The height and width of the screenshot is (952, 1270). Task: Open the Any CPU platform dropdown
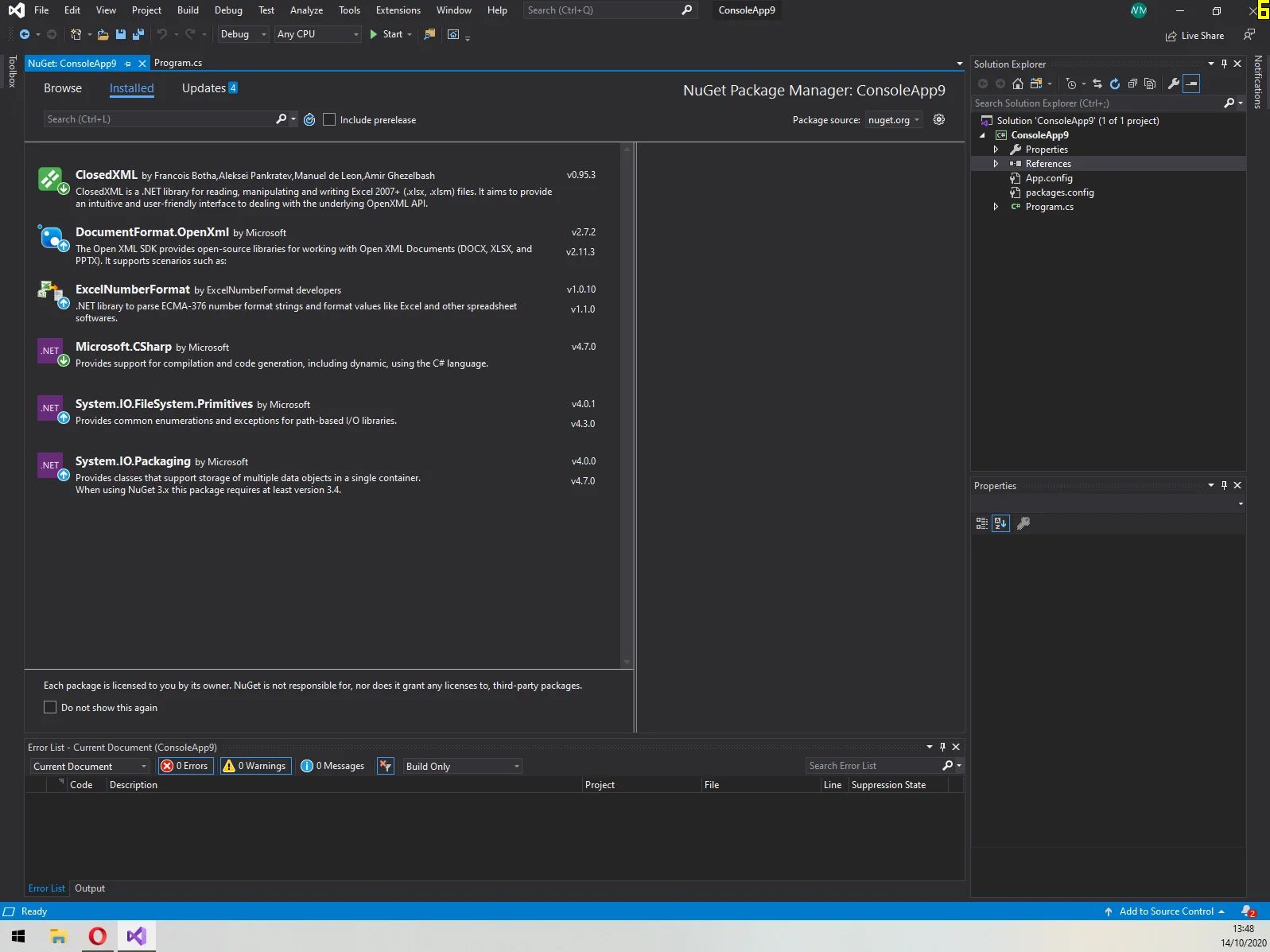point(318,34)
